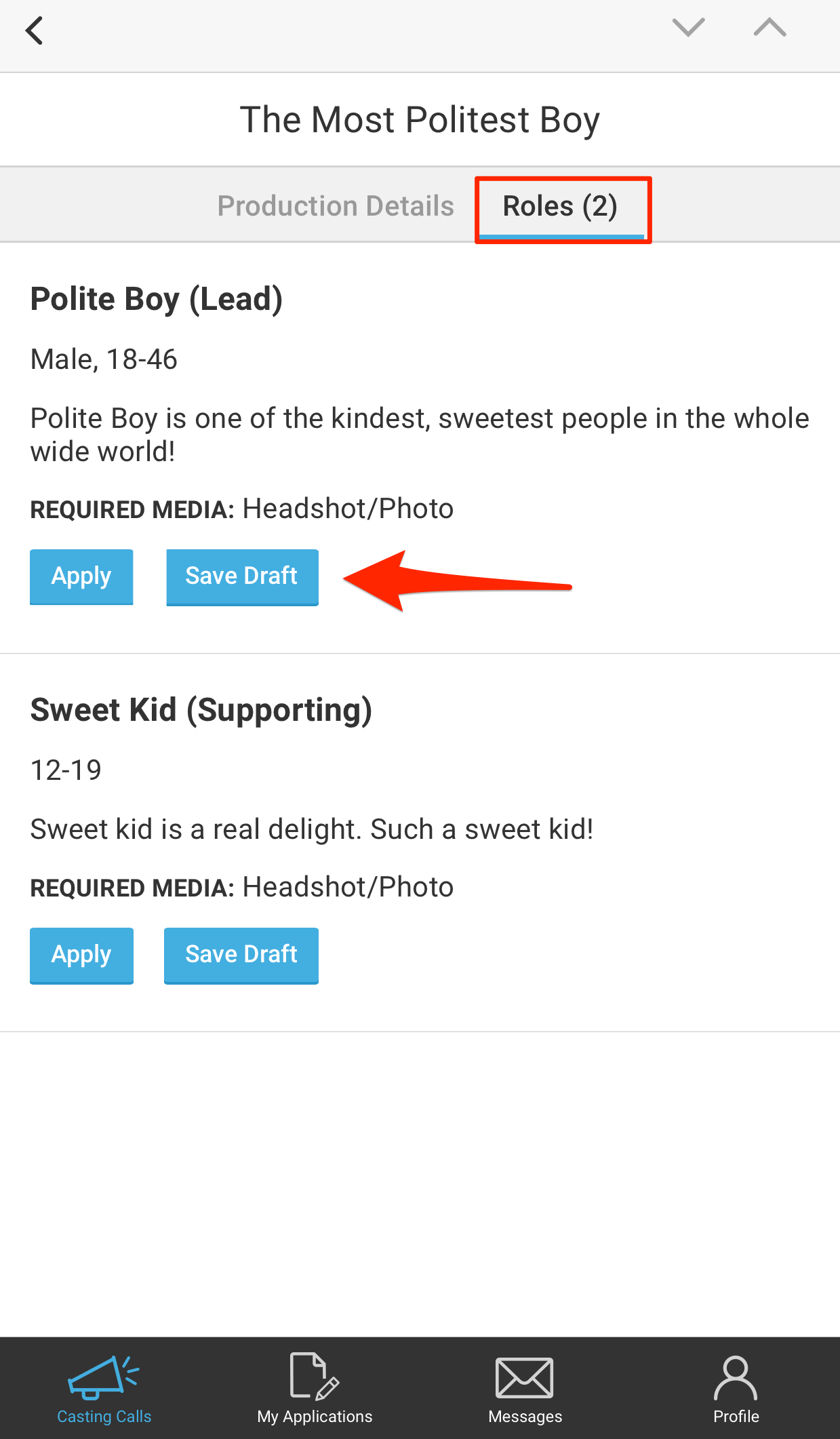Tap the My Applications label
Screen dimensions: 840x1439
click(x=315, y=1417)
